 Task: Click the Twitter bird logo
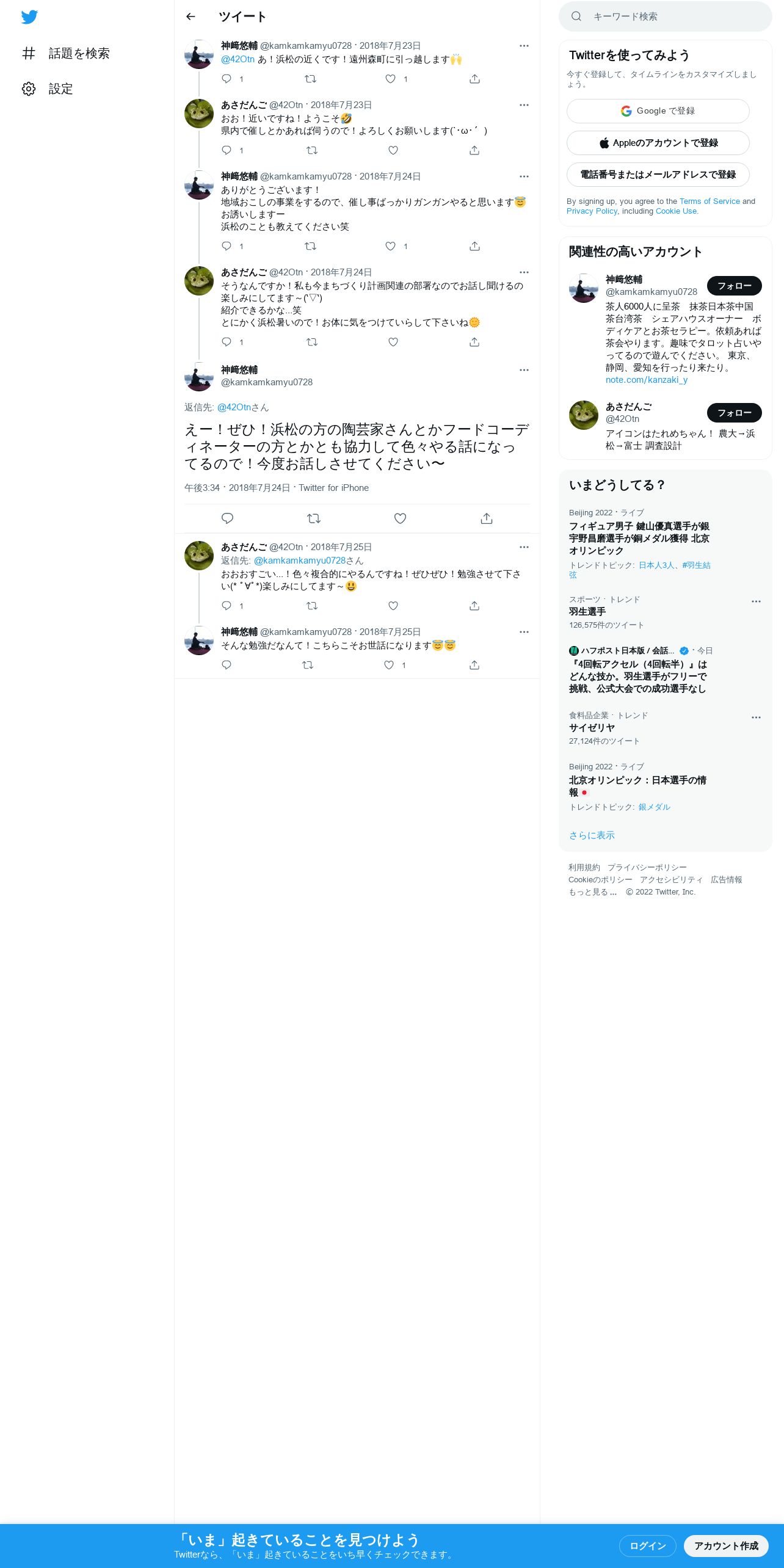[x=29, y=17]
